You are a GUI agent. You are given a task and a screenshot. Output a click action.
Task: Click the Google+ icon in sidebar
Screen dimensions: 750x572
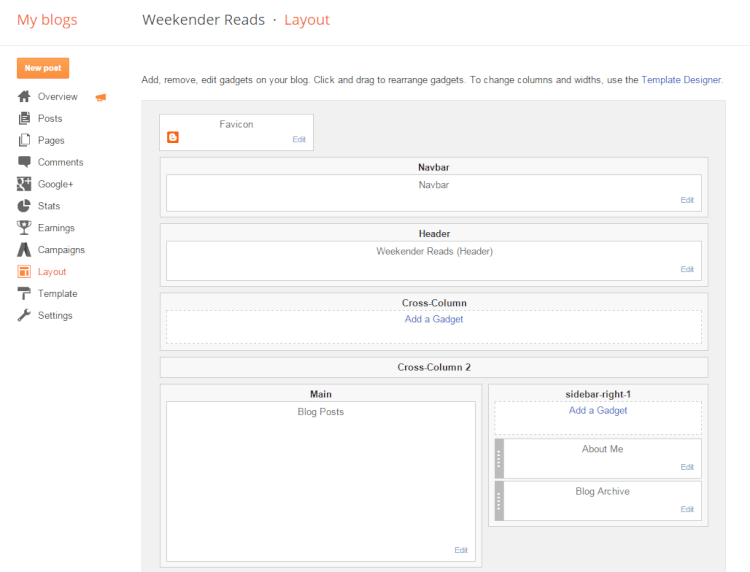[x=24, y=184]
